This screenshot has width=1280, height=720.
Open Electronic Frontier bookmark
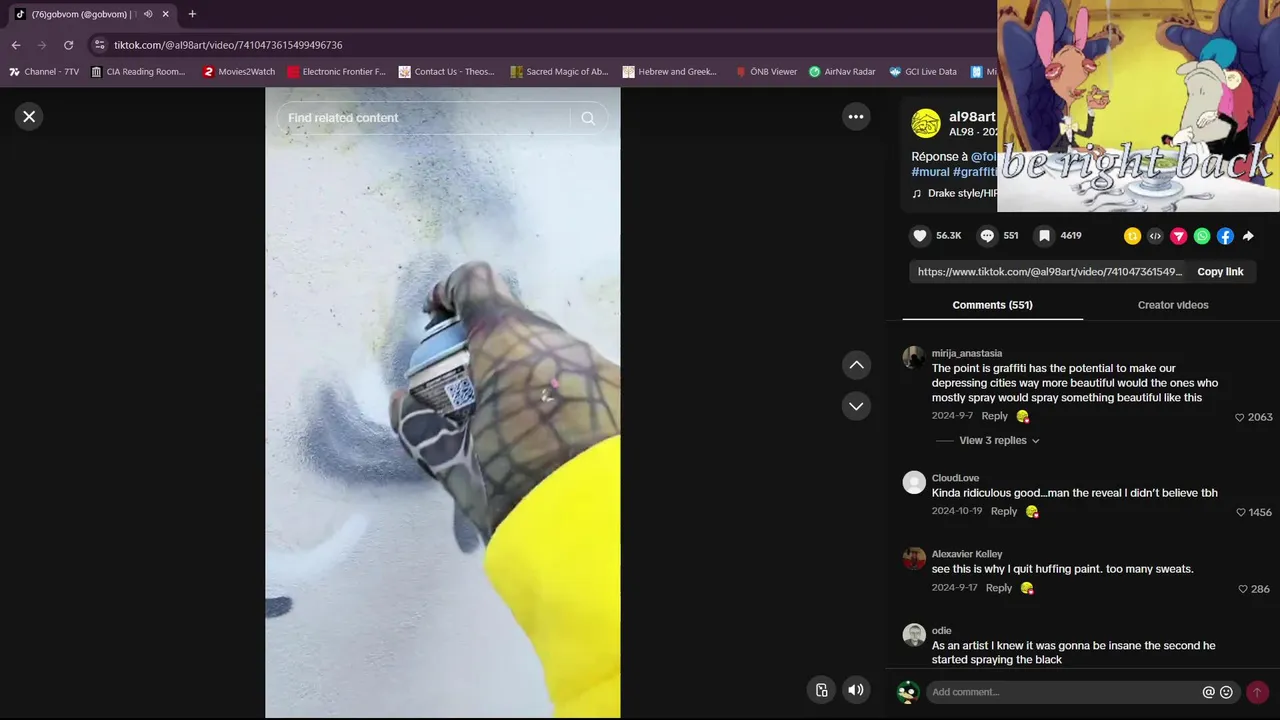click(x=336, y=72)
